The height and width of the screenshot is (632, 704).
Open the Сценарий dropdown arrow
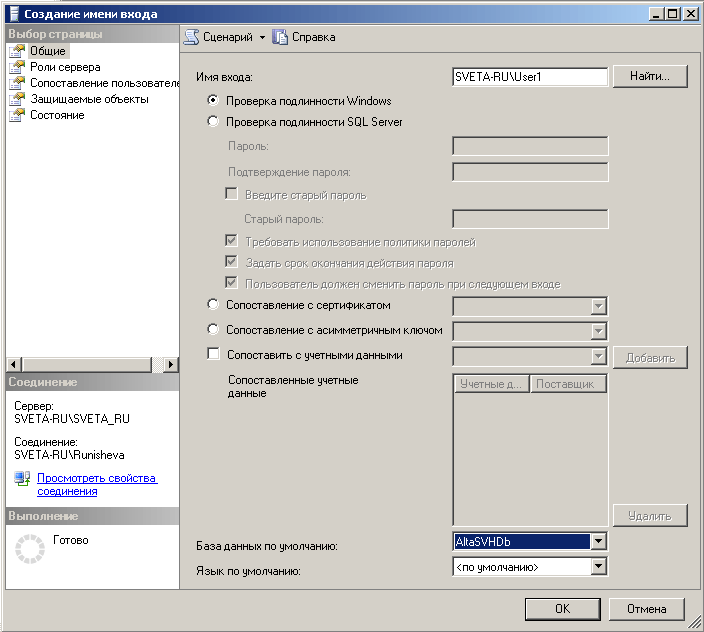262,37
